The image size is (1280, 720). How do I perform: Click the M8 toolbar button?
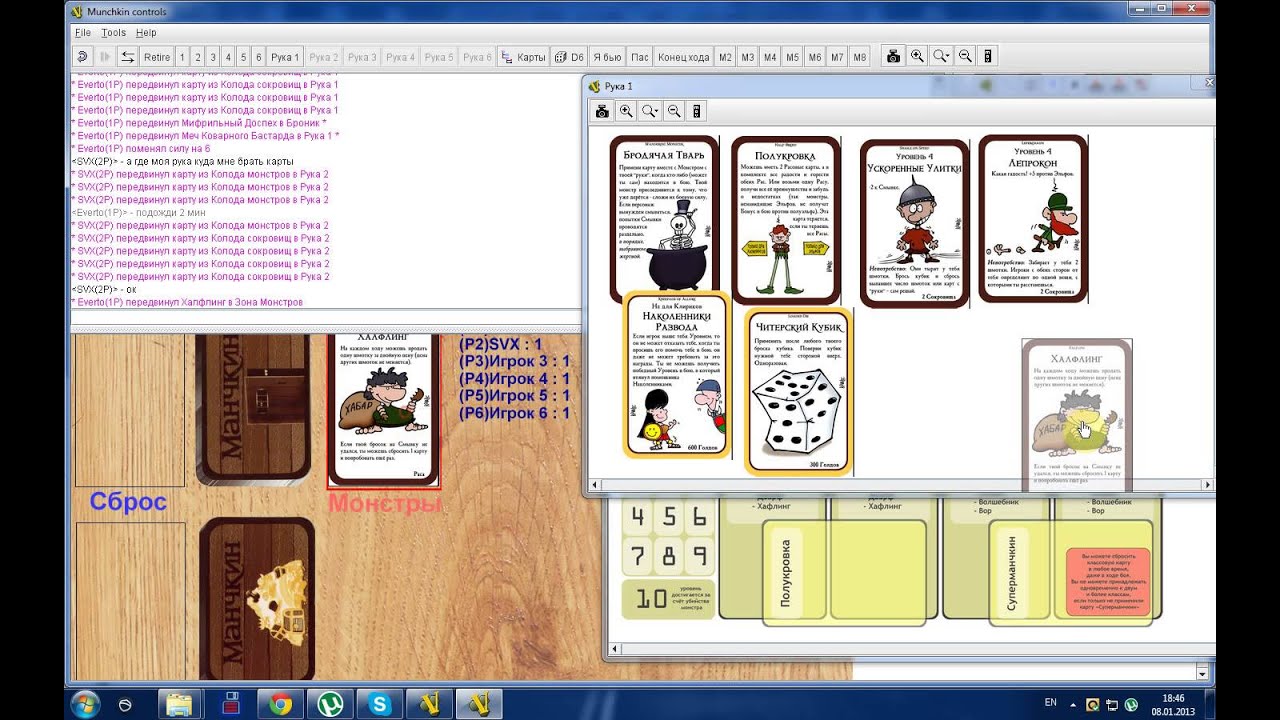[859, 57]
